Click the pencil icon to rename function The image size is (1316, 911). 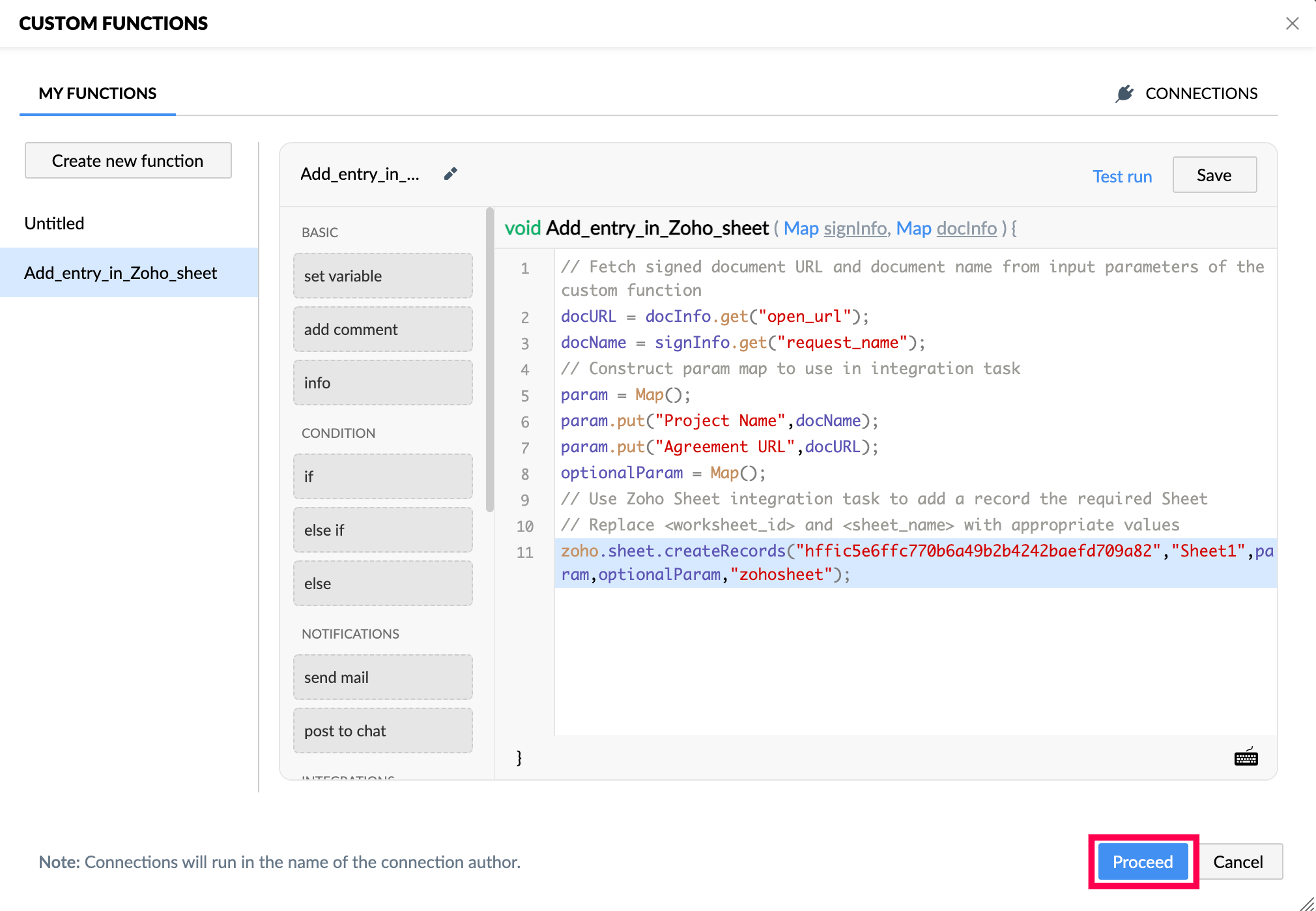(x=450, y=174)
